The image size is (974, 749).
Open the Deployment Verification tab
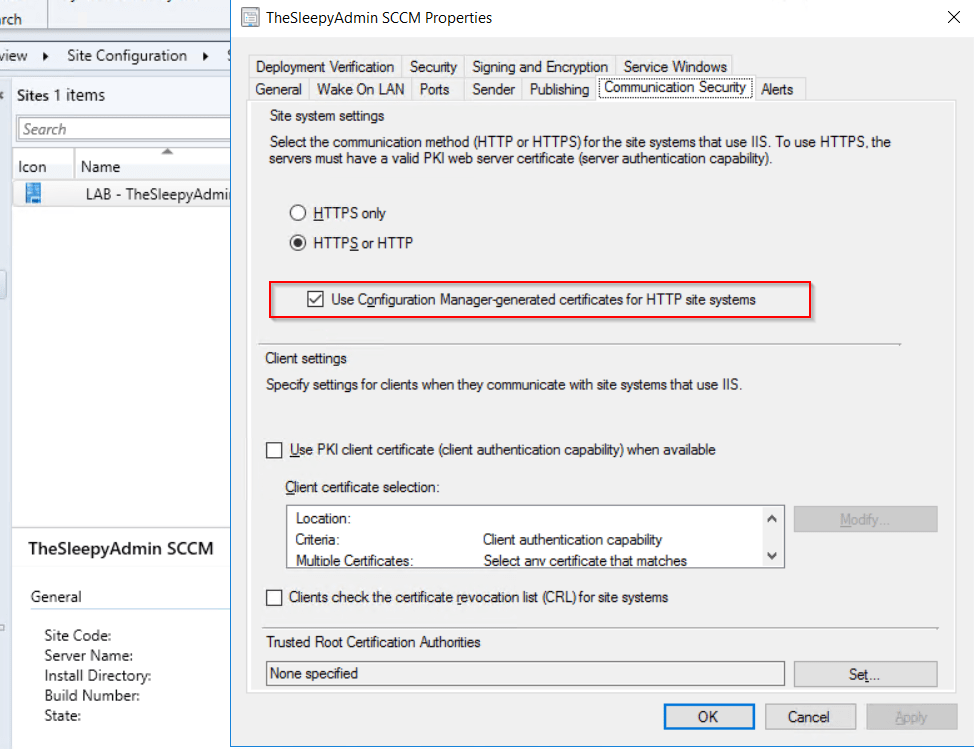click(x=324, y=67)
